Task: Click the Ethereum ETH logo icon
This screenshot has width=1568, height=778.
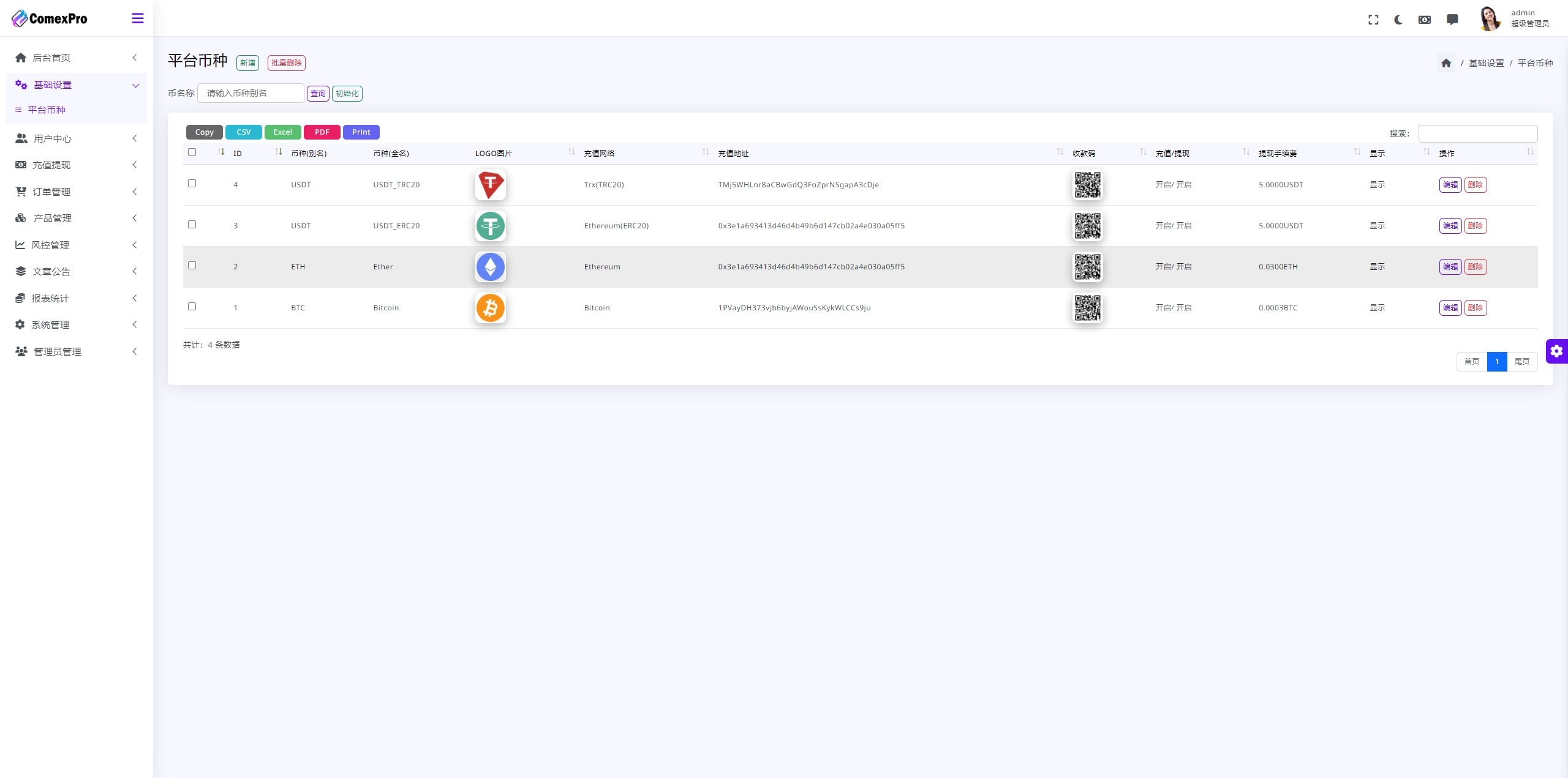Action: [490, 266]
